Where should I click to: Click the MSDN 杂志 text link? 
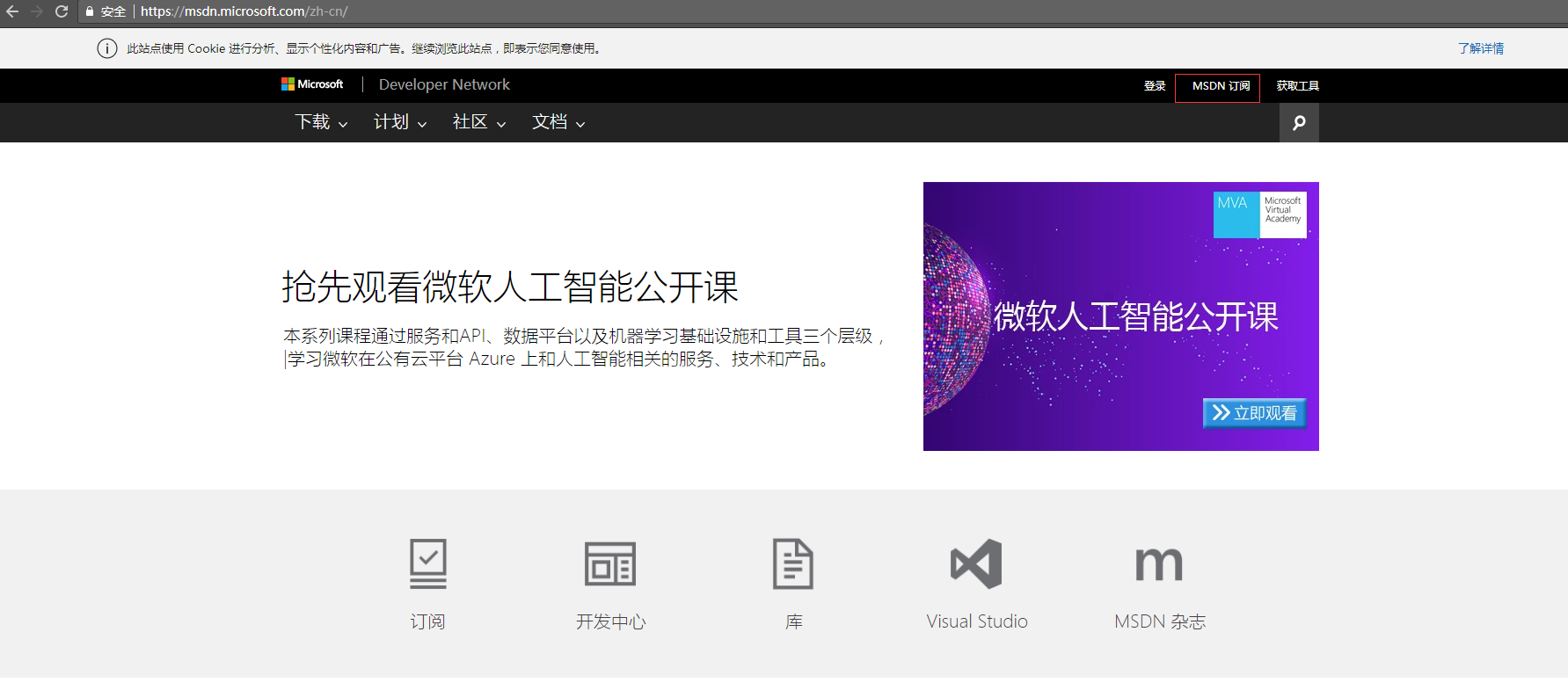coord(1160,621)
